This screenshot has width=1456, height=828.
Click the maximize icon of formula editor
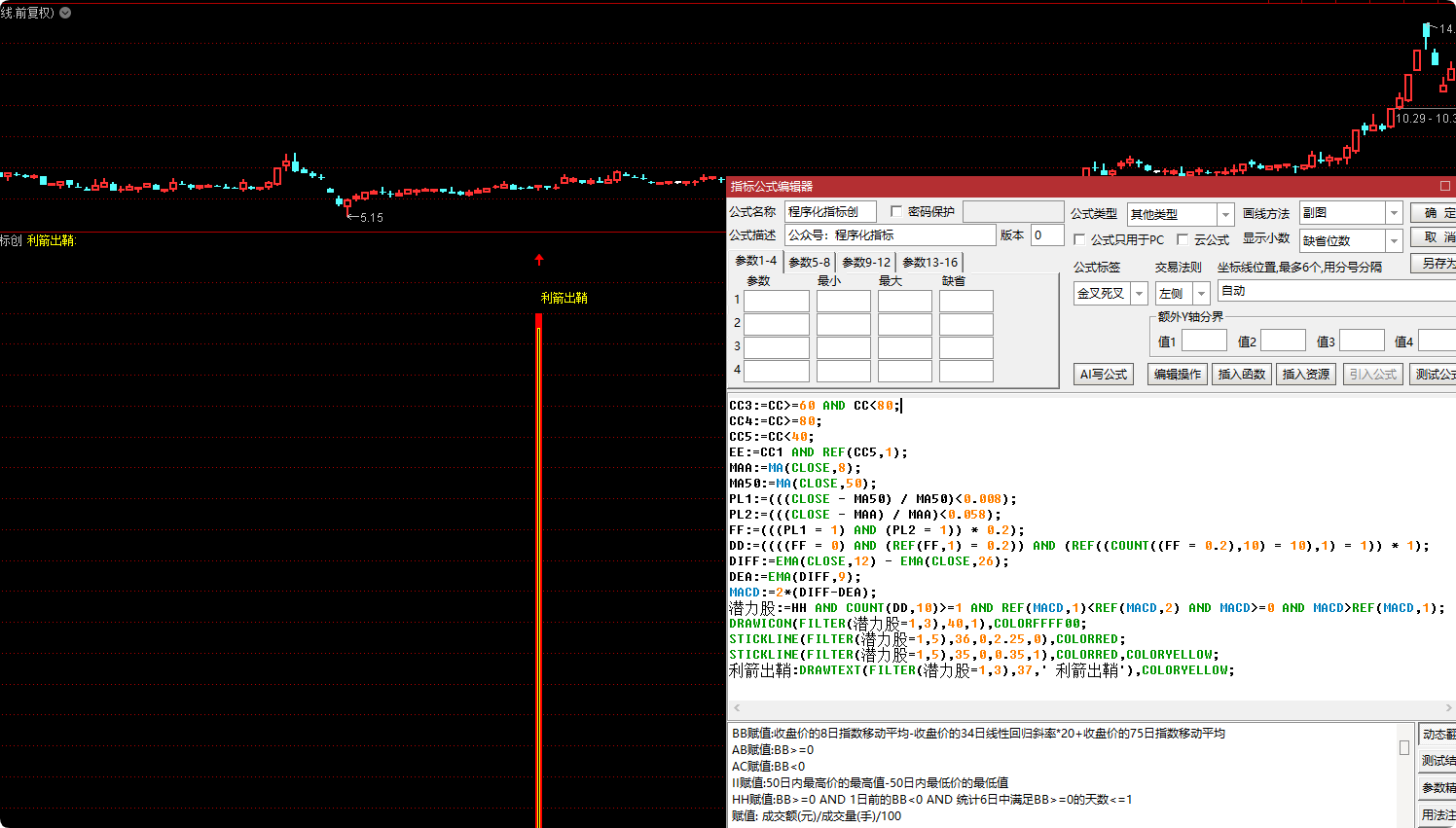click(1445, 186)
